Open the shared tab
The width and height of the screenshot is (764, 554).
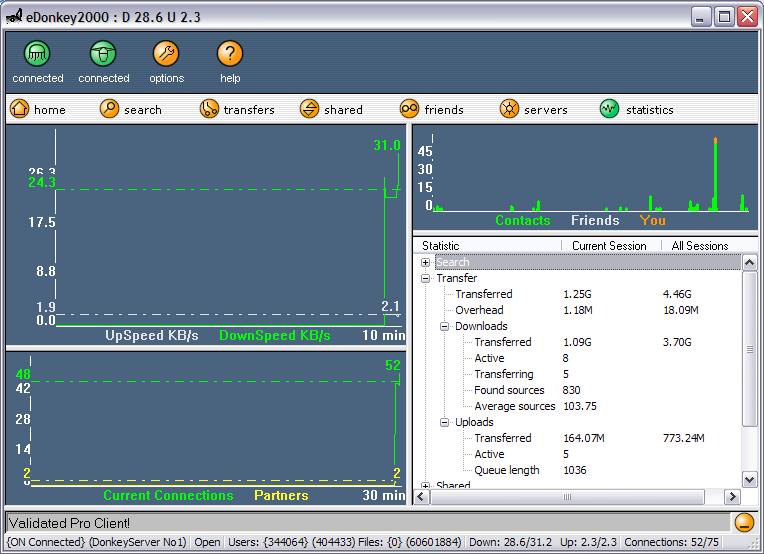coord(331,109)
